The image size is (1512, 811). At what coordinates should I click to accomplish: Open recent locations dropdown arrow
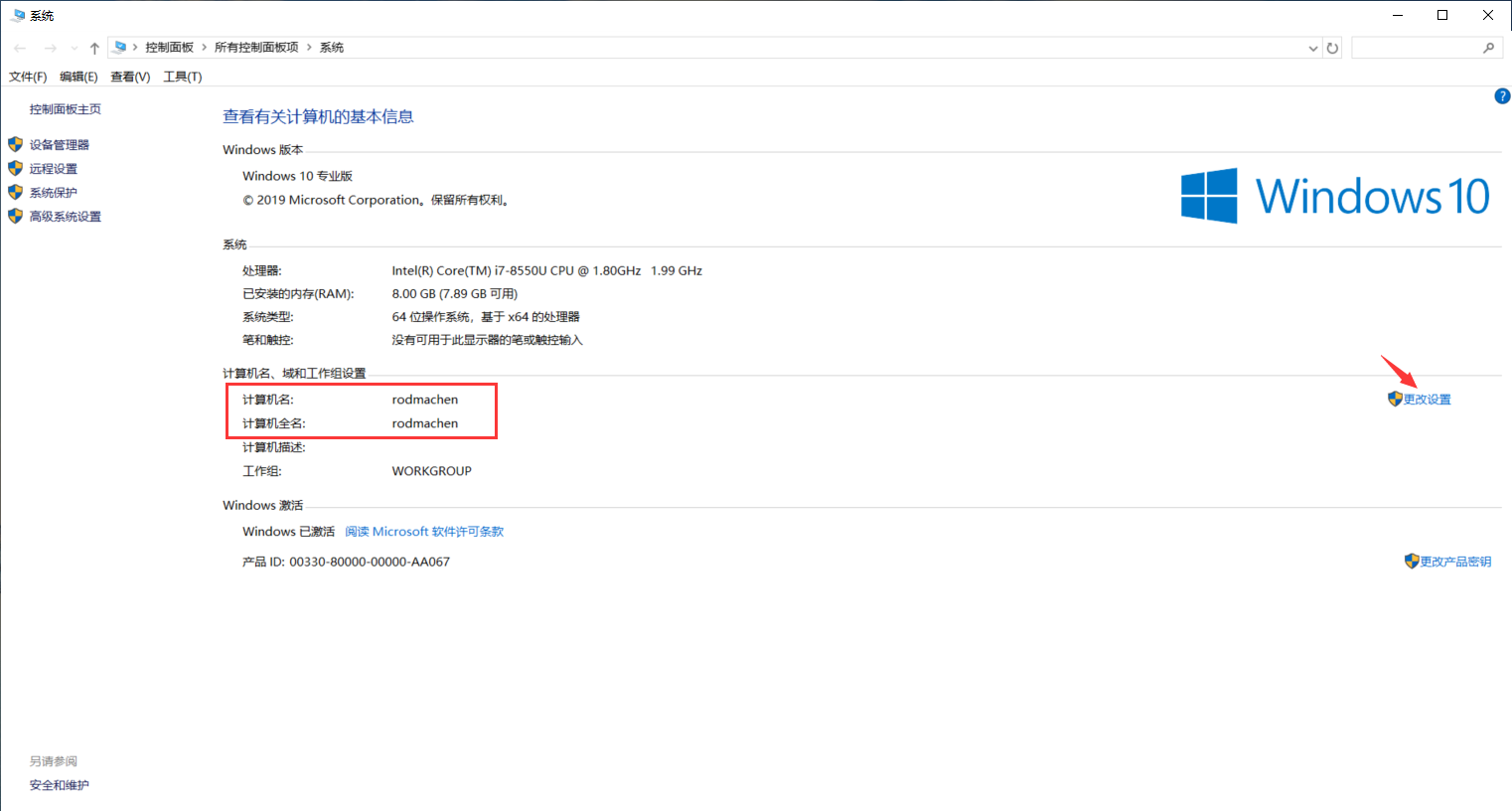point(74,48)
